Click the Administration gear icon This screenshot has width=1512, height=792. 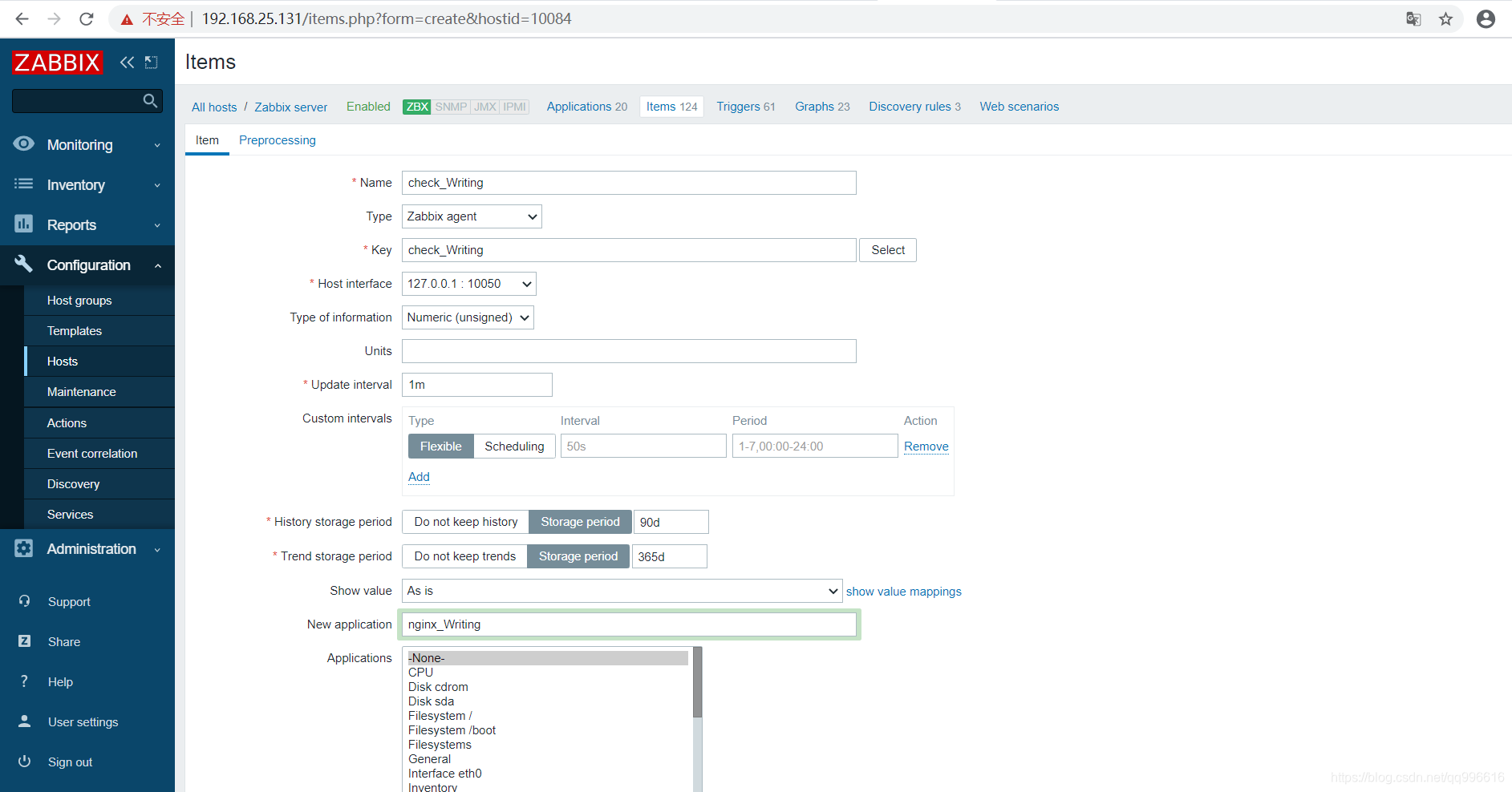coord(24,548)
